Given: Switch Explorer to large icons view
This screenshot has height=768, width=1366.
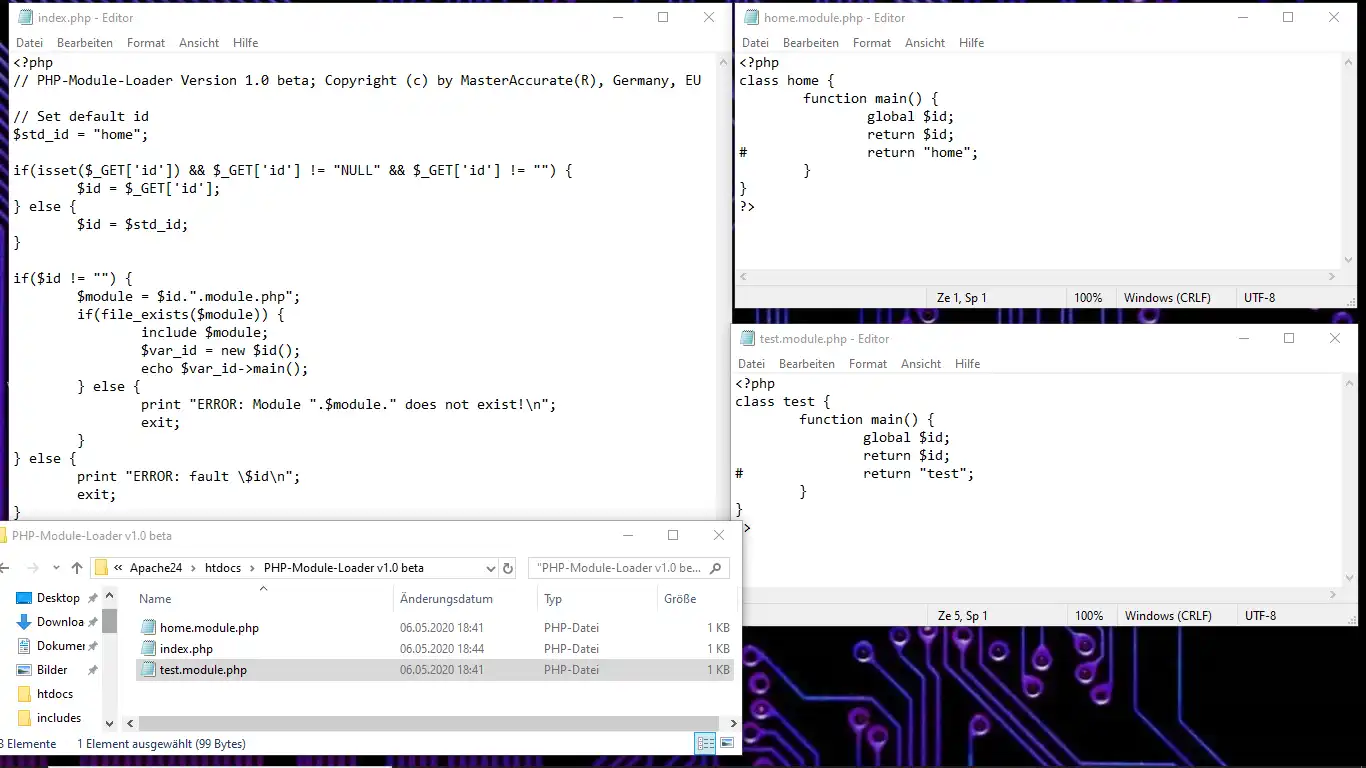Looking at the screenshot, I should point(727,743).
